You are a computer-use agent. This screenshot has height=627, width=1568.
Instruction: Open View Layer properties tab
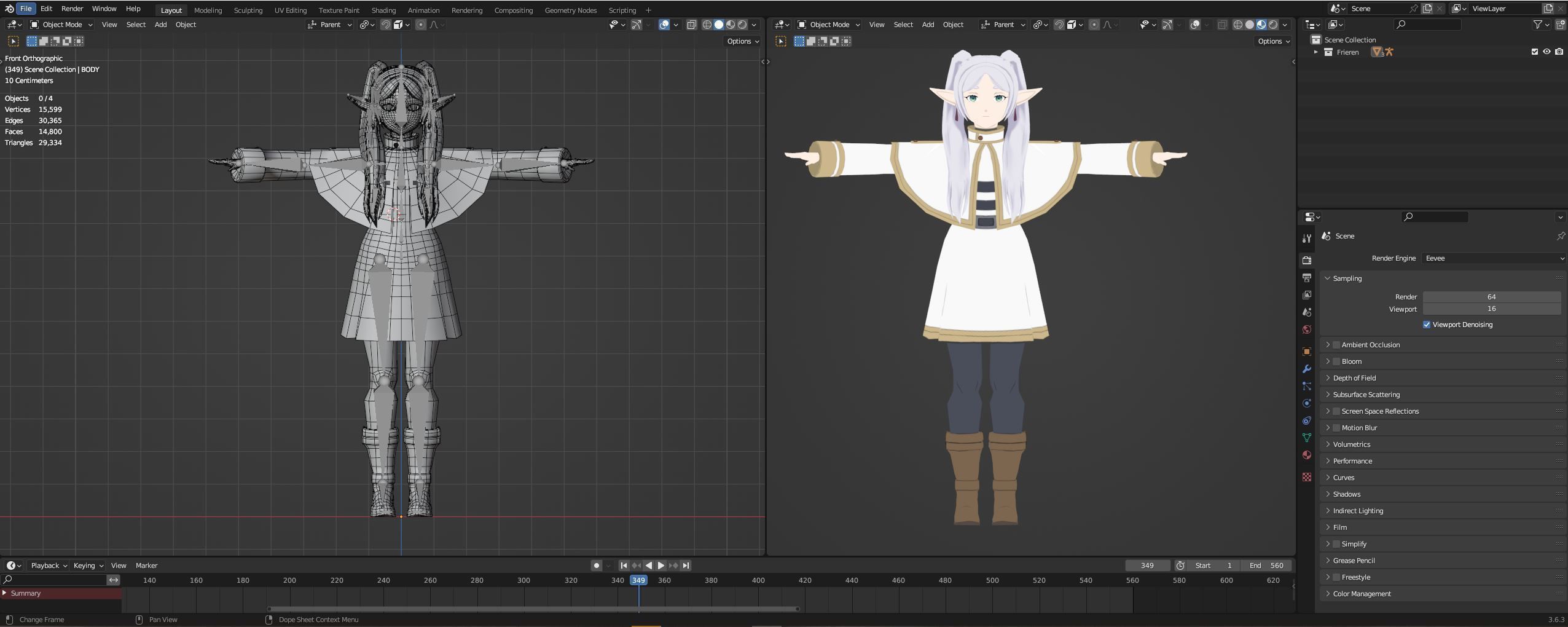1307,295
